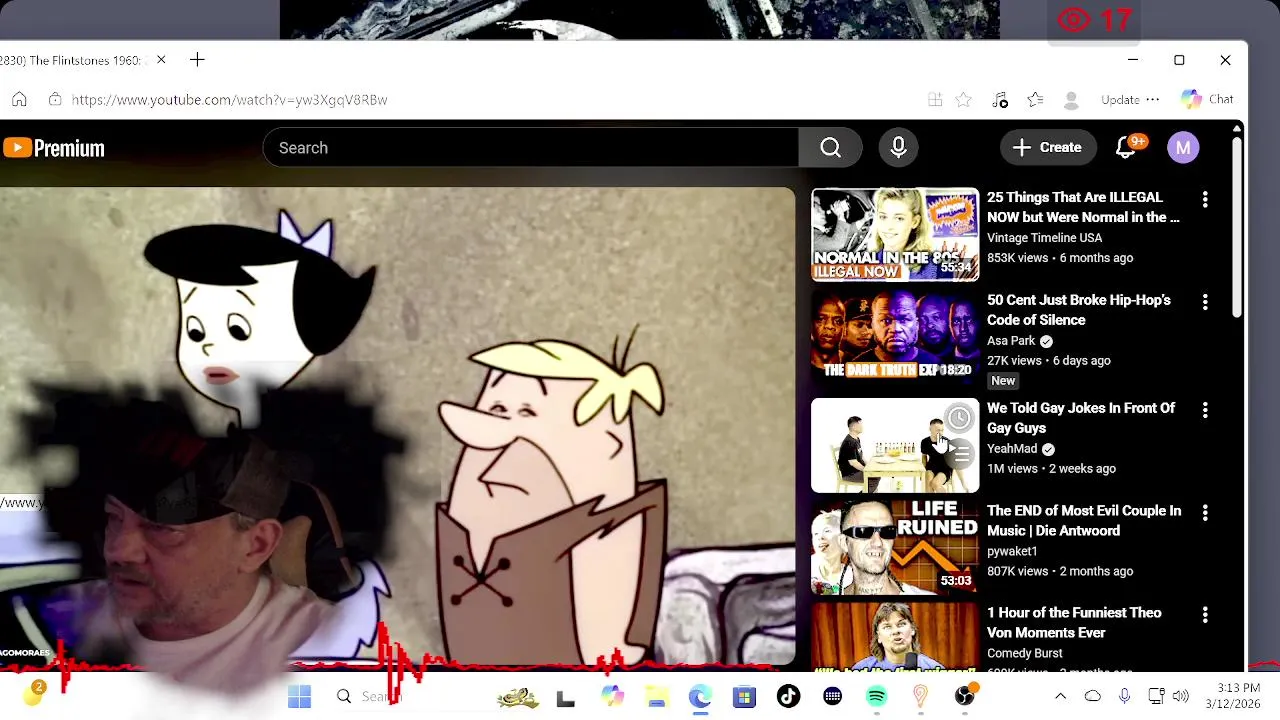Open Windows Start menu
This screenshot has width=1280, height=720.
tap(299, 696)
